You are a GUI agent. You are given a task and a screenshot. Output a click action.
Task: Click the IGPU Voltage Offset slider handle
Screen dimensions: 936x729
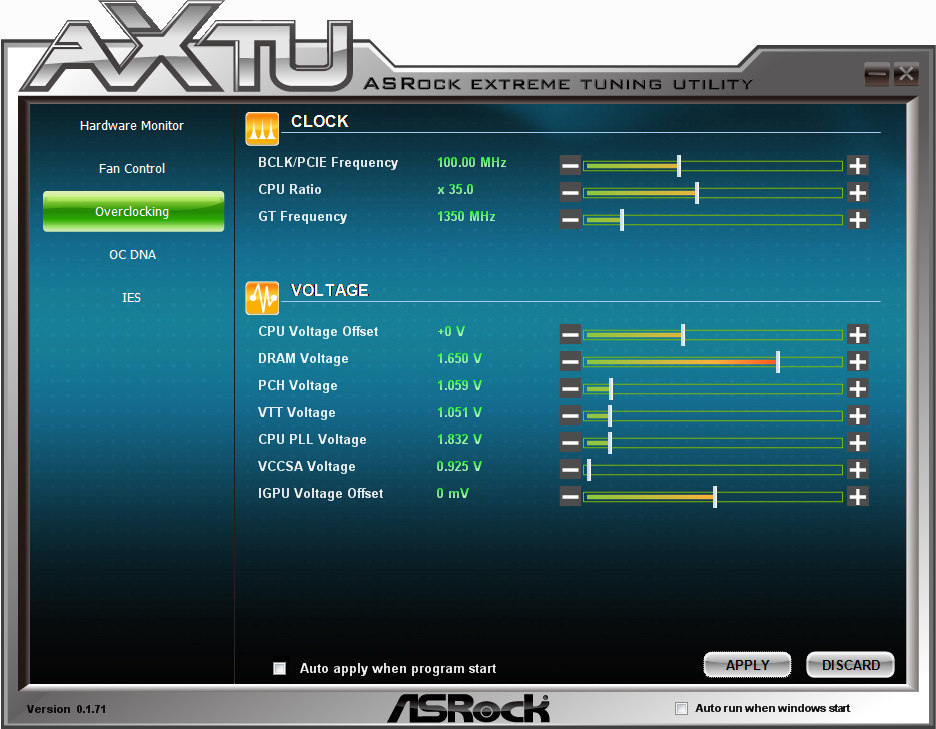coord(715,496)
